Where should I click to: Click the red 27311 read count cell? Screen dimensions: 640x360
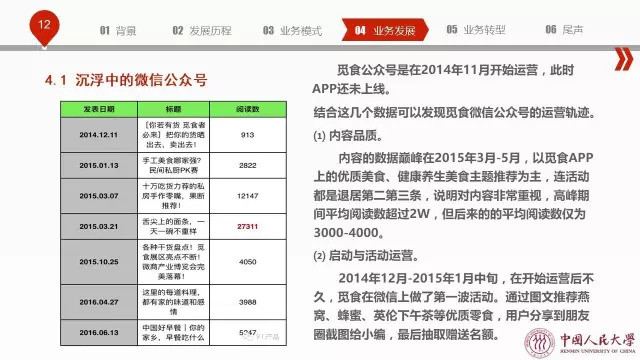pos(248,227)
